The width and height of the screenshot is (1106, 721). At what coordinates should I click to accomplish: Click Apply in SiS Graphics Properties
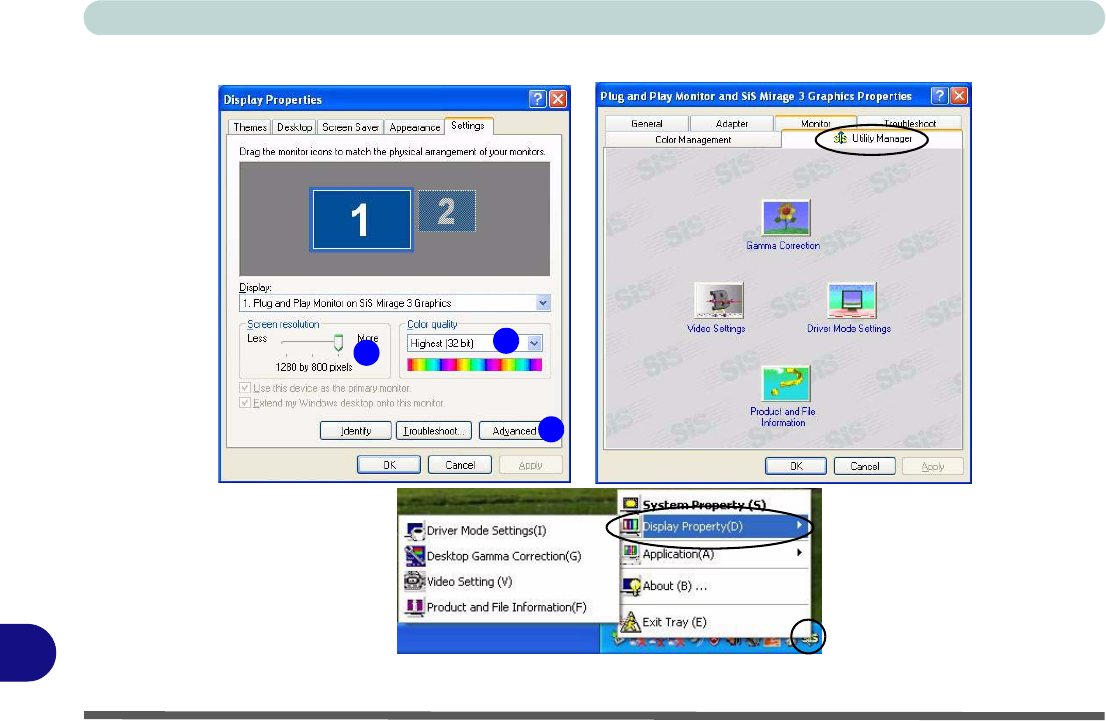[x=932, y=466]
